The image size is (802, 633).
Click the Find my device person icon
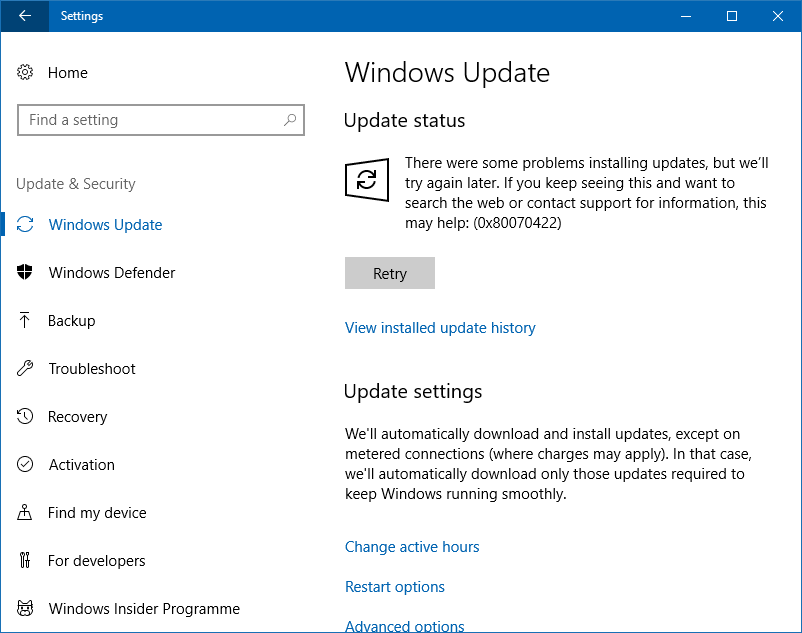(x=25, y=512)
